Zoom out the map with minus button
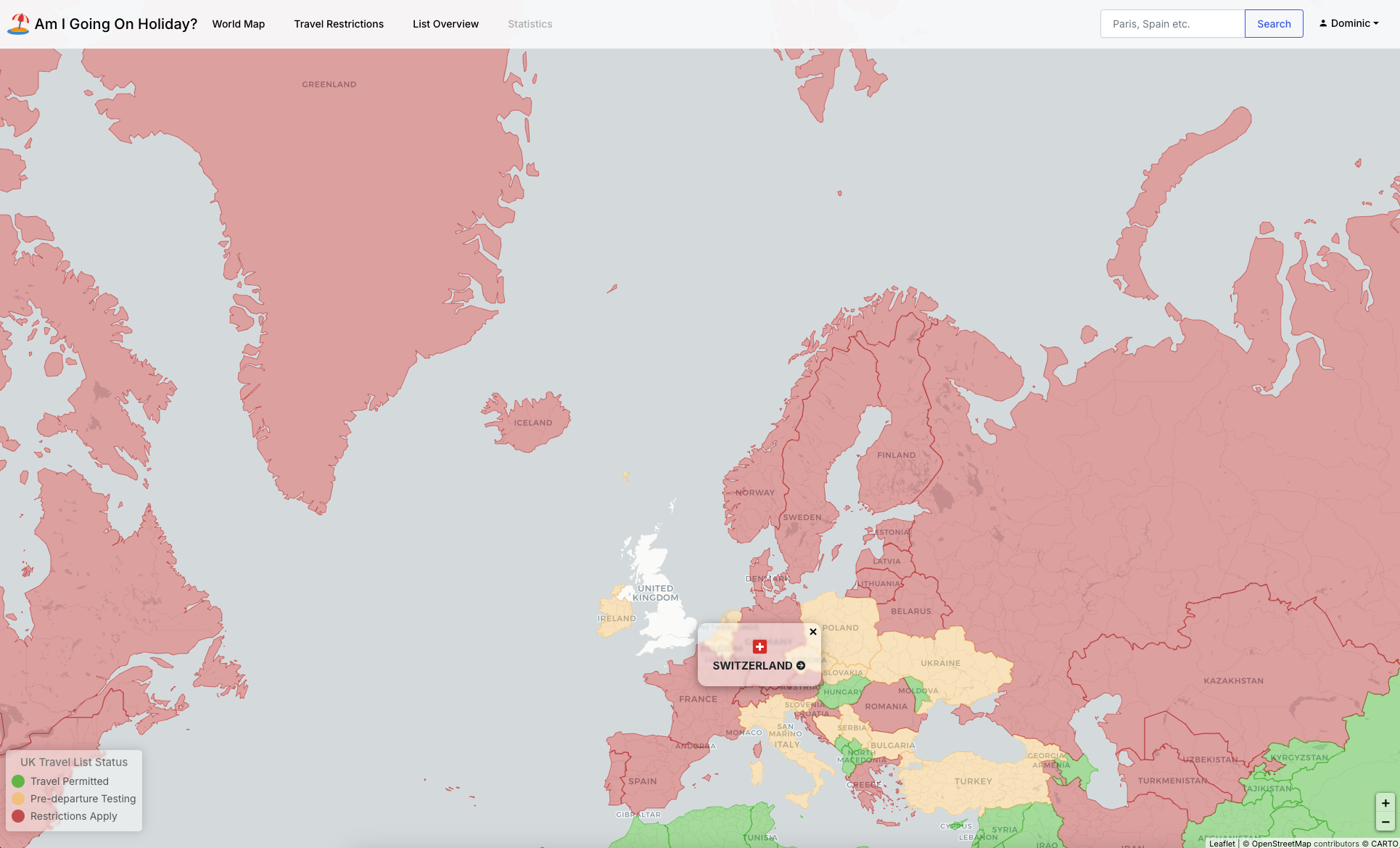 point(1385,822)
